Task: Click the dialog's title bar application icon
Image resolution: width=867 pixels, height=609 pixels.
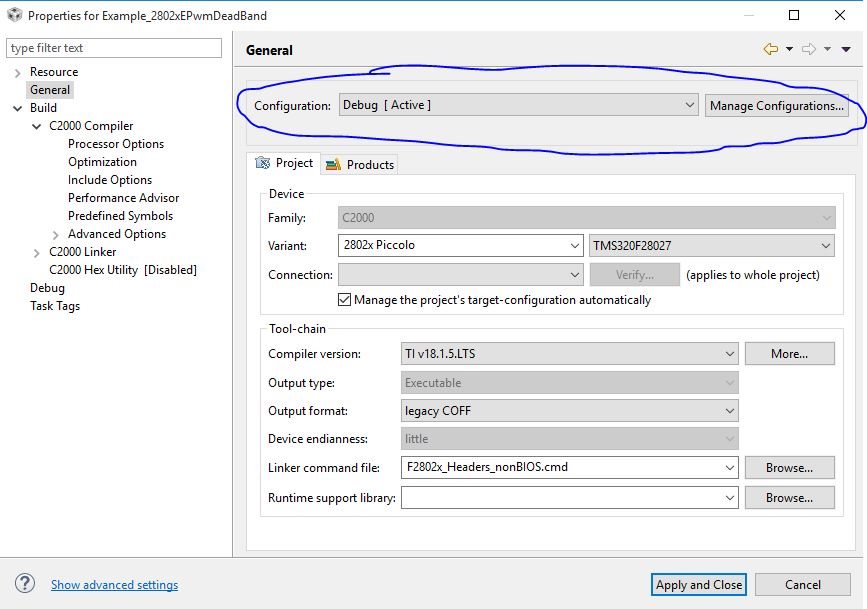Action: tap(12, 15)
